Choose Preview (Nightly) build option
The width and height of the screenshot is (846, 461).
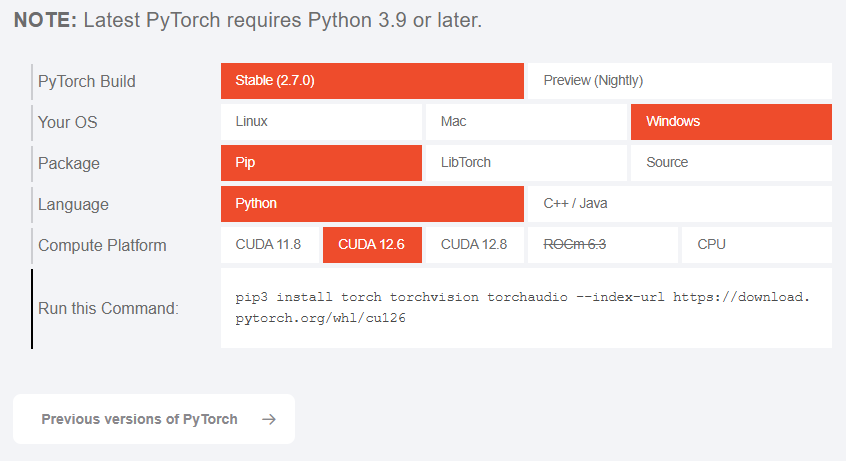tap(678, 81)
